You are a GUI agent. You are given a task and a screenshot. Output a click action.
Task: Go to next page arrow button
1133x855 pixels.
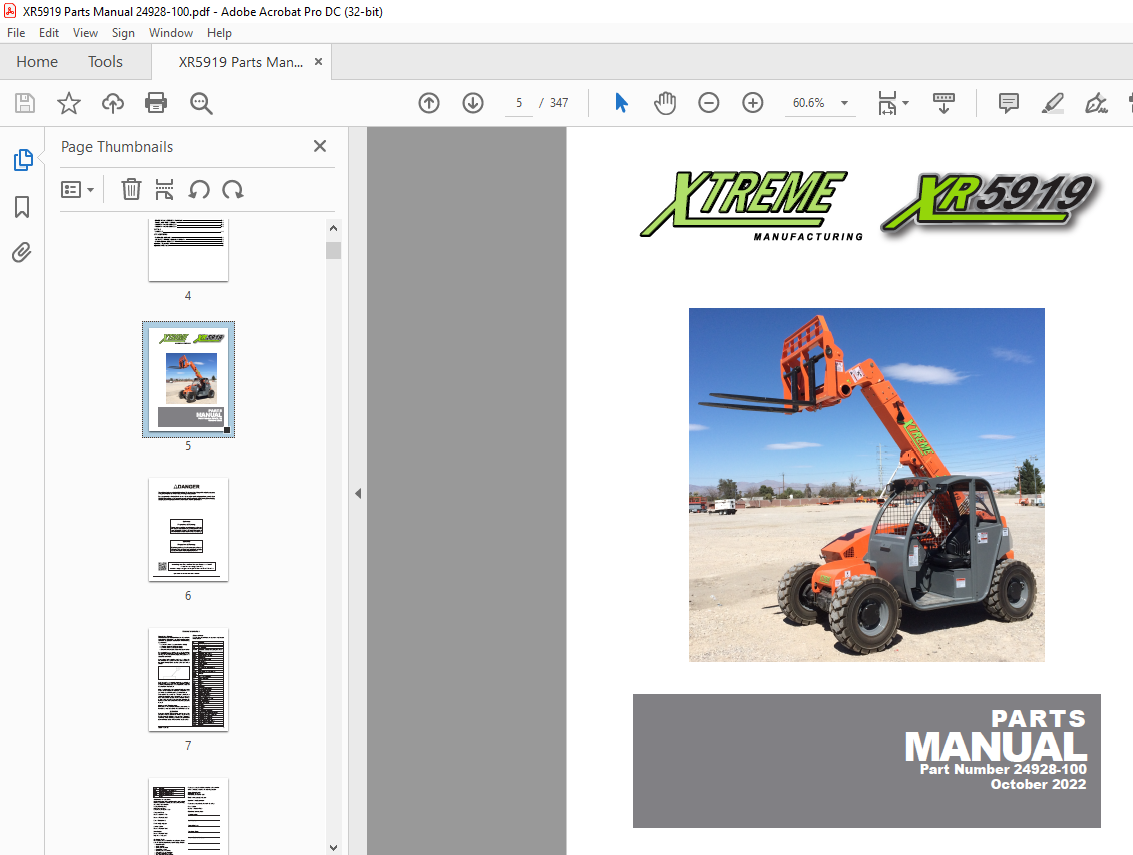(473, 103)
